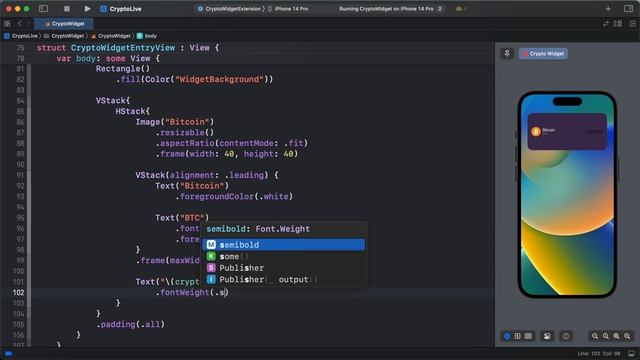Viewport: 640px width, 360px height.
Task: Show the warnings indicator in toolbar
Action: 460,9
